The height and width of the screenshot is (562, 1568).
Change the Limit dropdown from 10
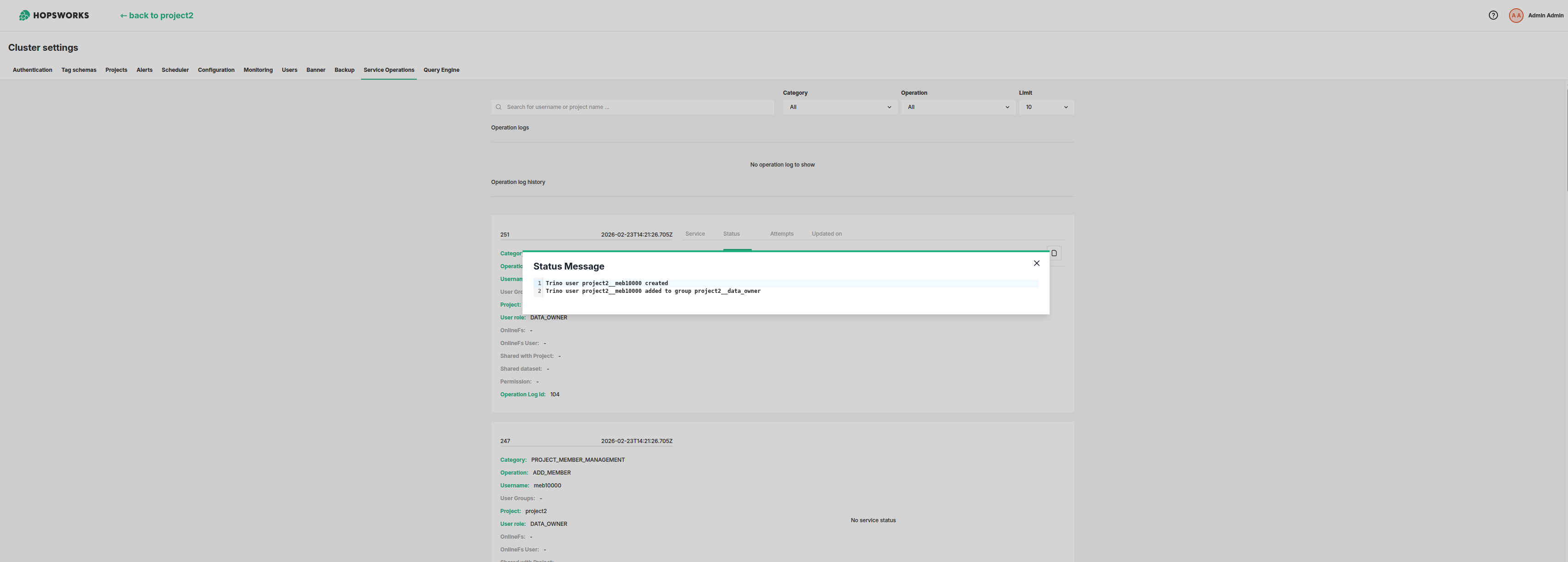tap(1046, 107)
